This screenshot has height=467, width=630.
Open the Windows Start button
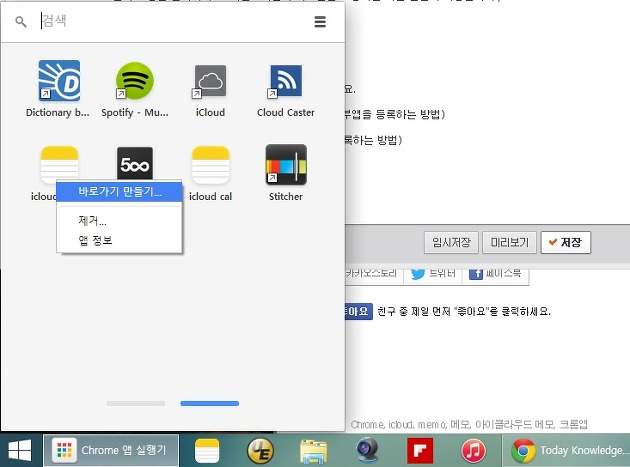[20, 450]
